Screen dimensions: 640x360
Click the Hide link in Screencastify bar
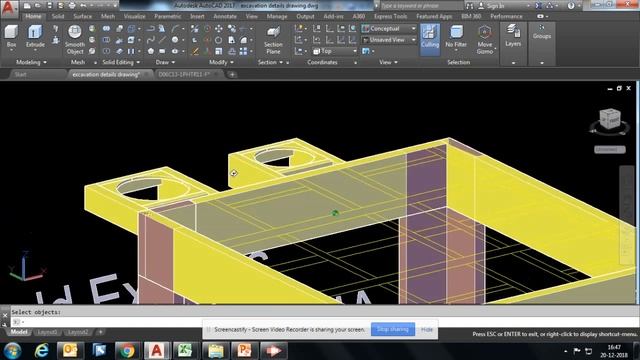click(427, 329)
